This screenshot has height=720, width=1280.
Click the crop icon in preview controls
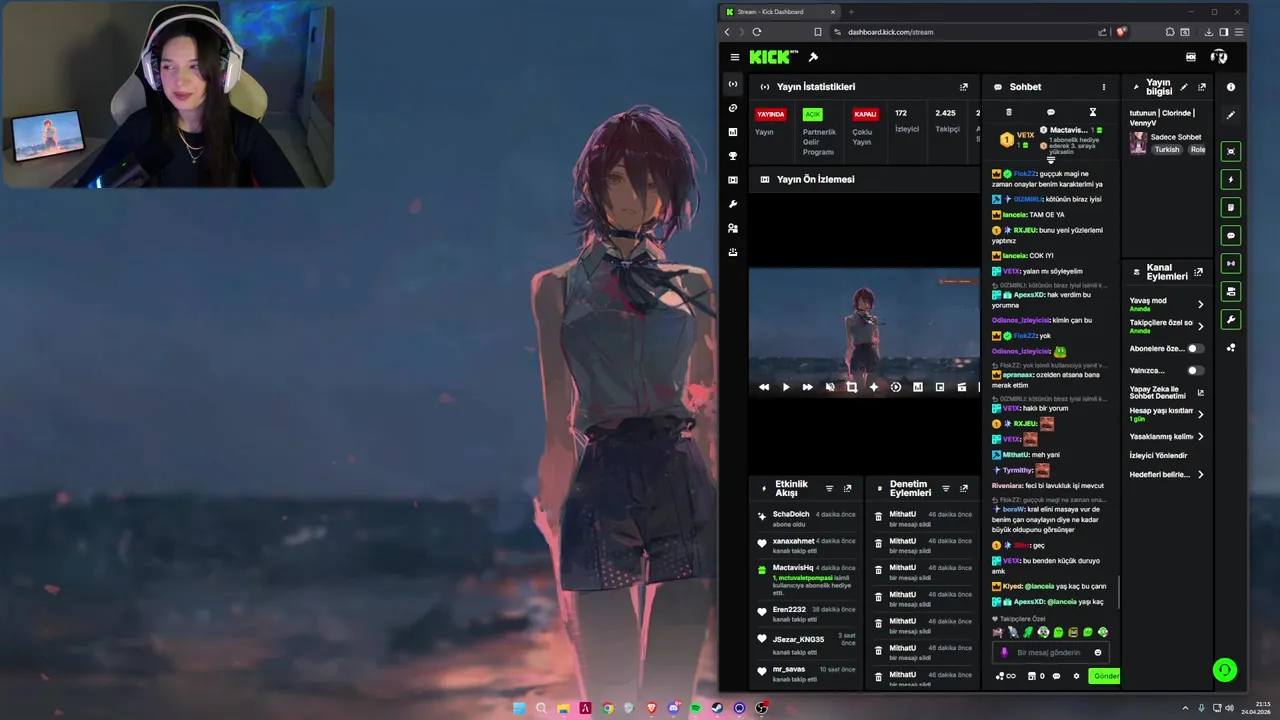852,387
